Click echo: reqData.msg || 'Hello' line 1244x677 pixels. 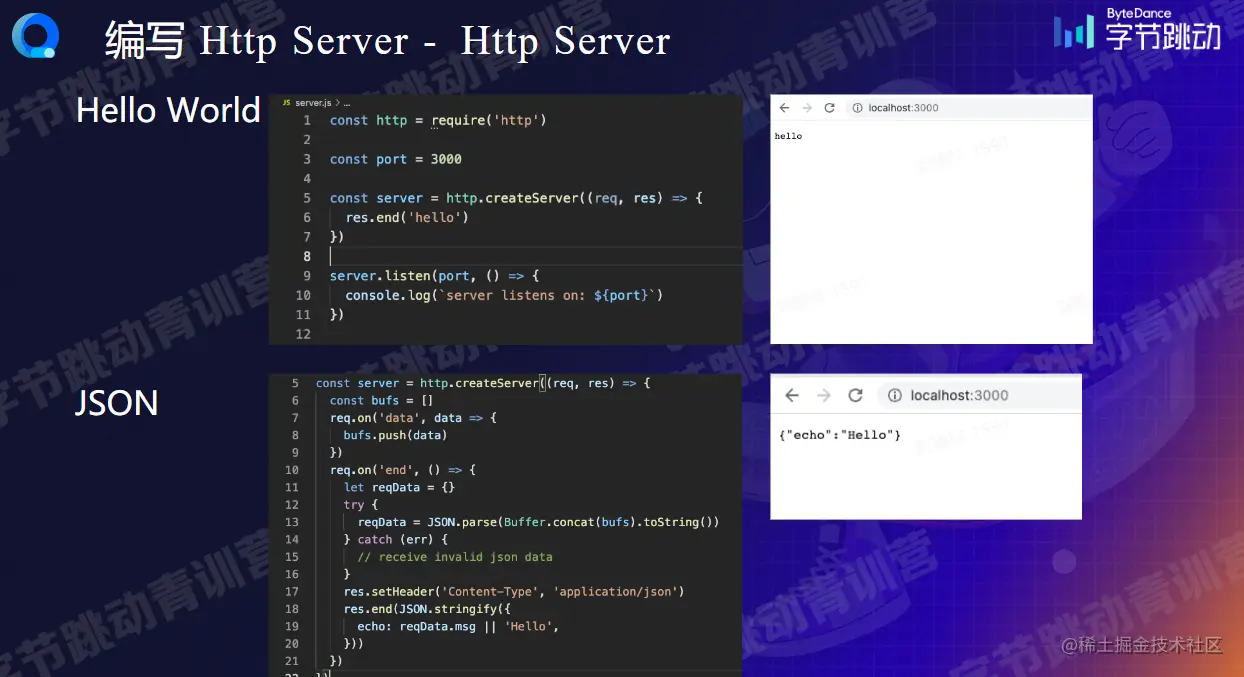[x=458, y=626]
